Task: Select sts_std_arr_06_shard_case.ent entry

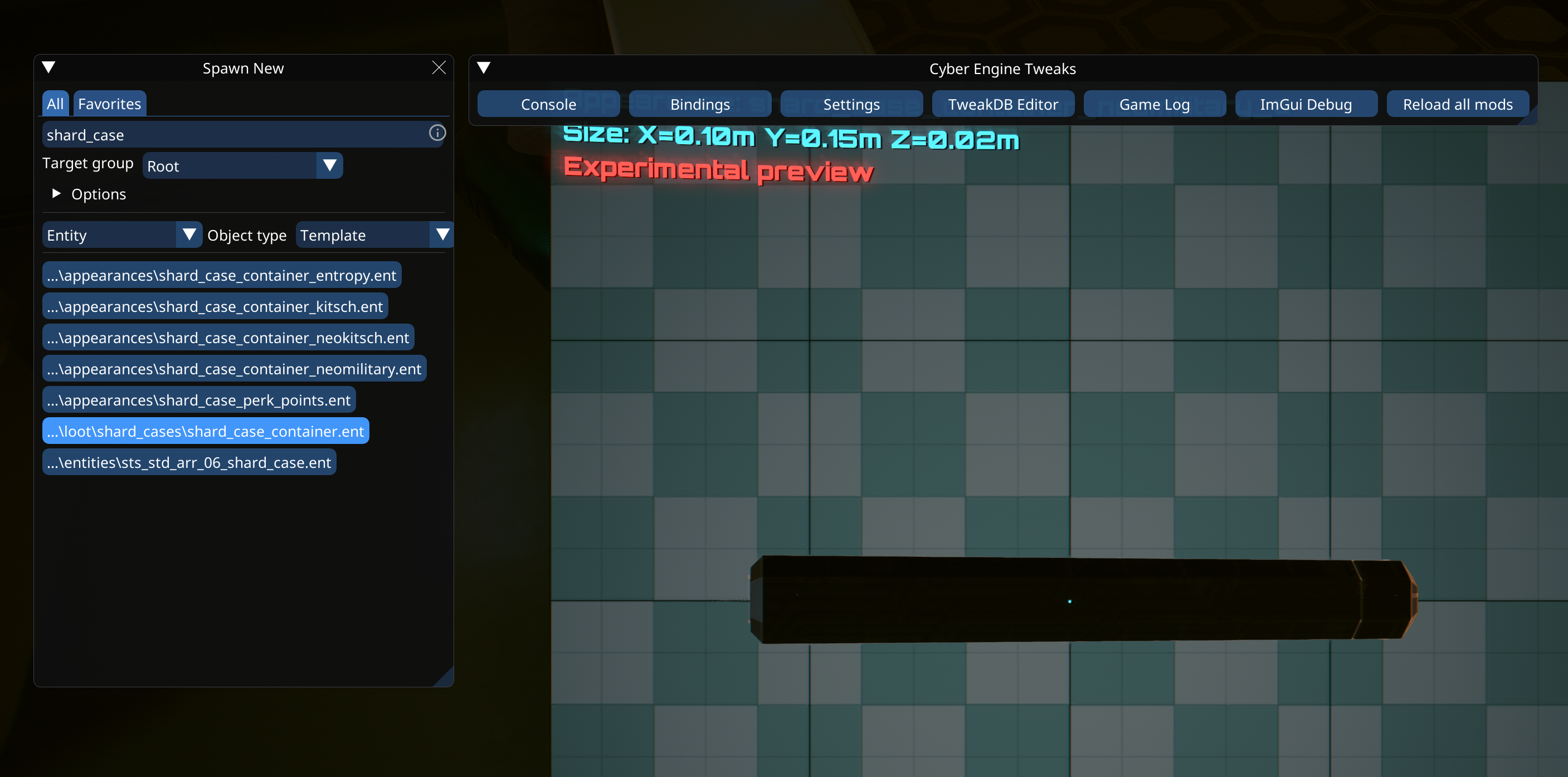Action: point(189,463)
